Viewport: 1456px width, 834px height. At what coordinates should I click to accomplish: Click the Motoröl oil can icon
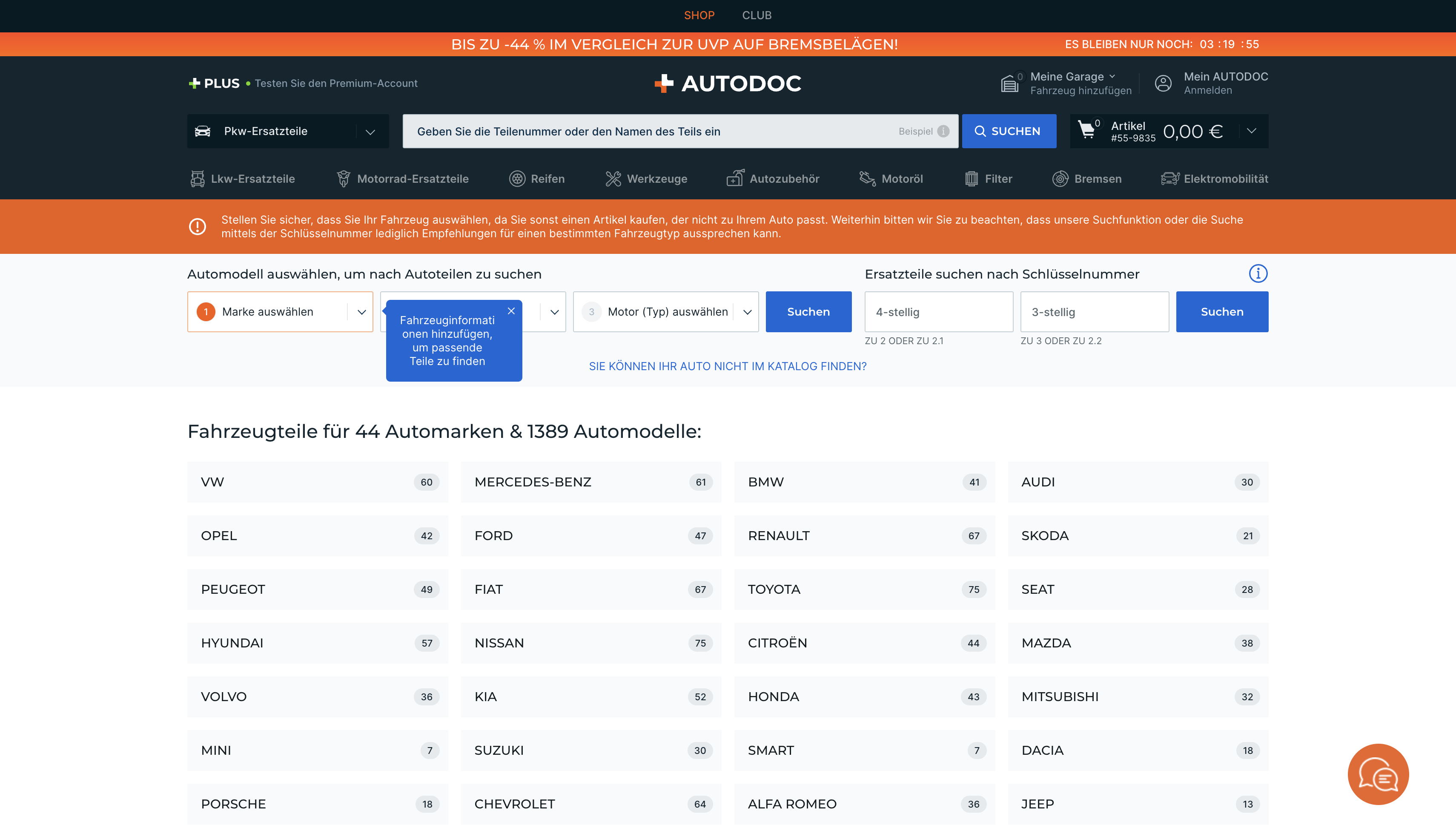[868, 179]
